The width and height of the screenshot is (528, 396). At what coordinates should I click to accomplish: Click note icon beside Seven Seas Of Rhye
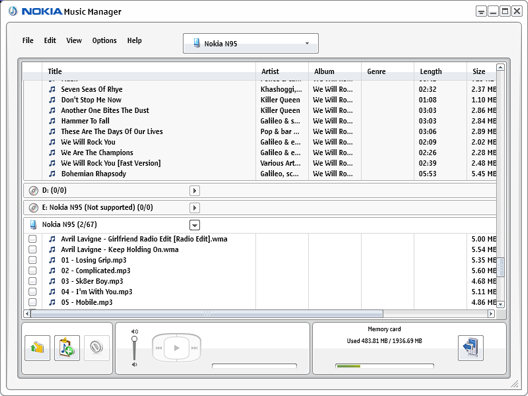click(x=52, y=89)
